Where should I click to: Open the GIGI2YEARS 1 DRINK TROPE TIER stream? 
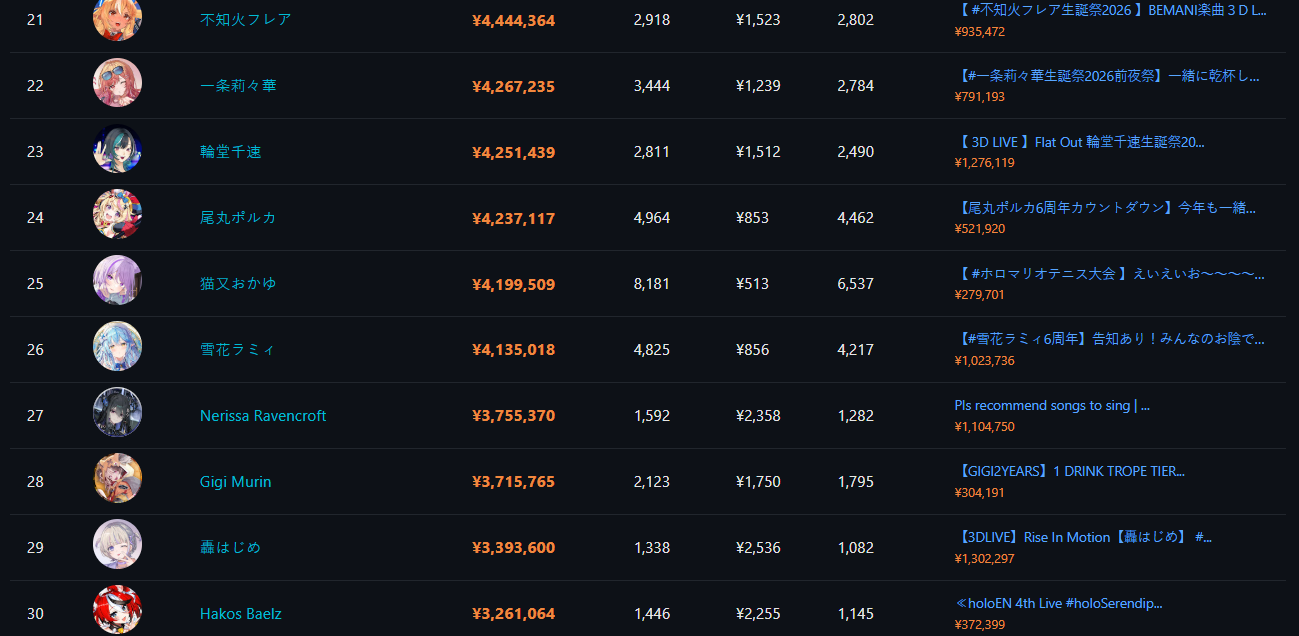coord(1070,471)
